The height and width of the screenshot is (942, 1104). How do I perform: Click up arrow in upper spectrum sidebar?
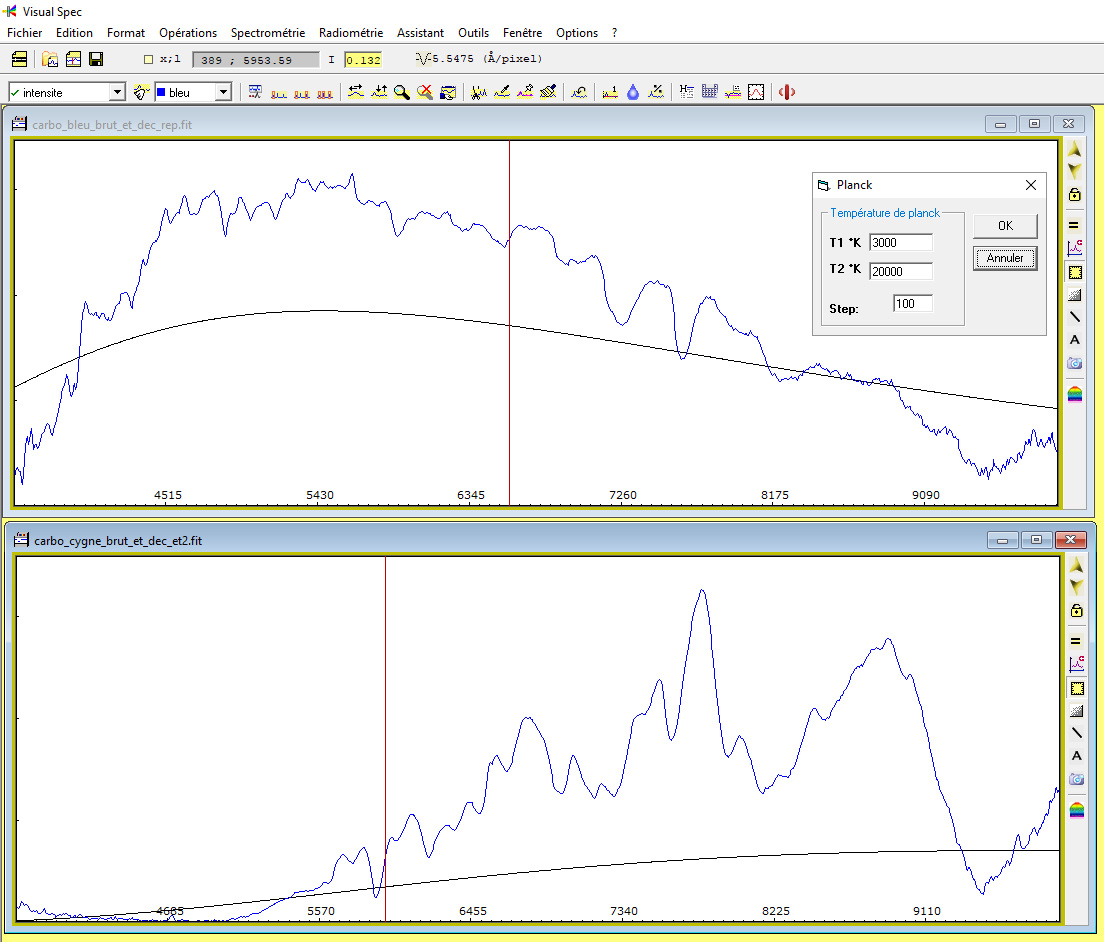click(x=1074, y=149)
